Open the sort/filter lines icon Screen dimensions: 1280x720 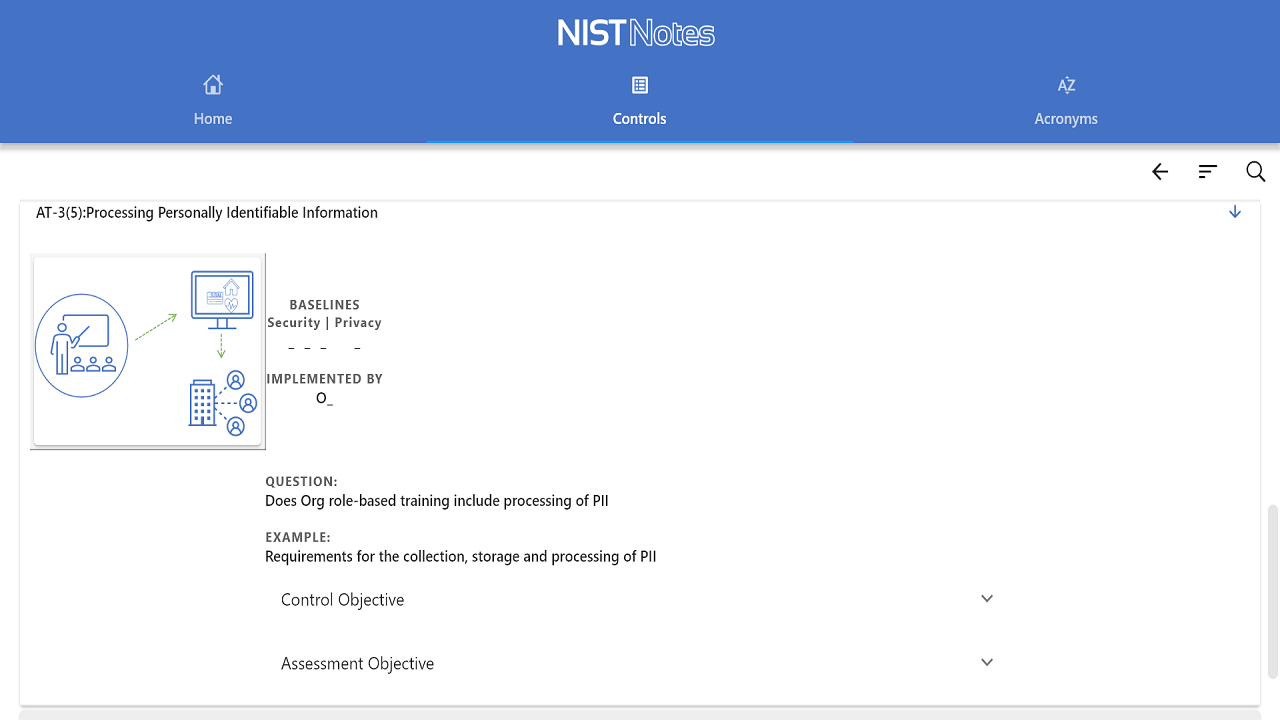point(1208,172)
